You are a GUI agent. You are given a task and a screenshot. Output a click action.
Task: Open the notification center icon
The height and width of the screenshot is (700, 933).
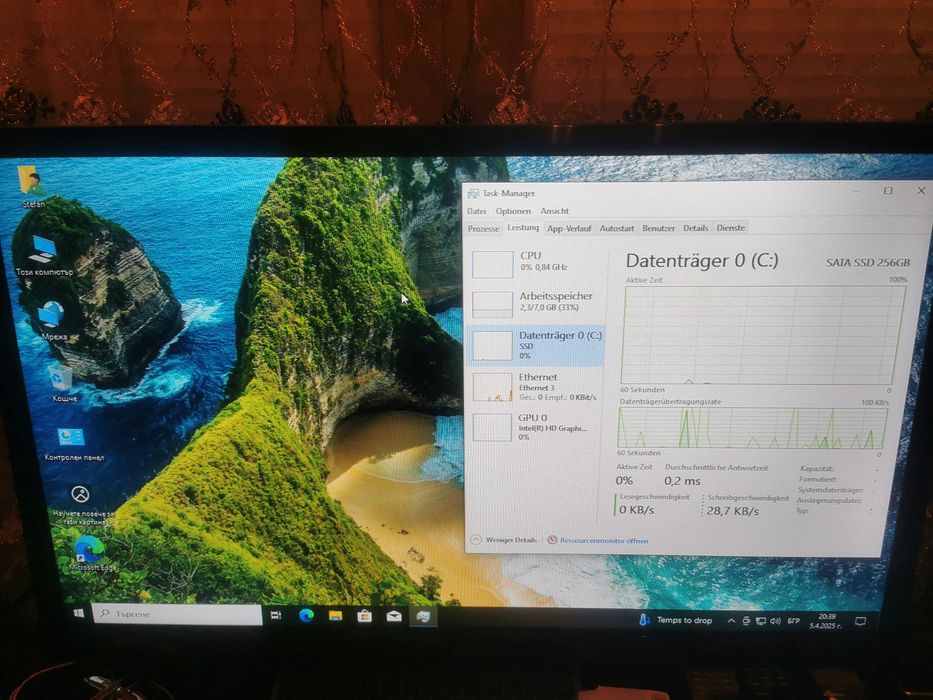[x=860, y=621]
